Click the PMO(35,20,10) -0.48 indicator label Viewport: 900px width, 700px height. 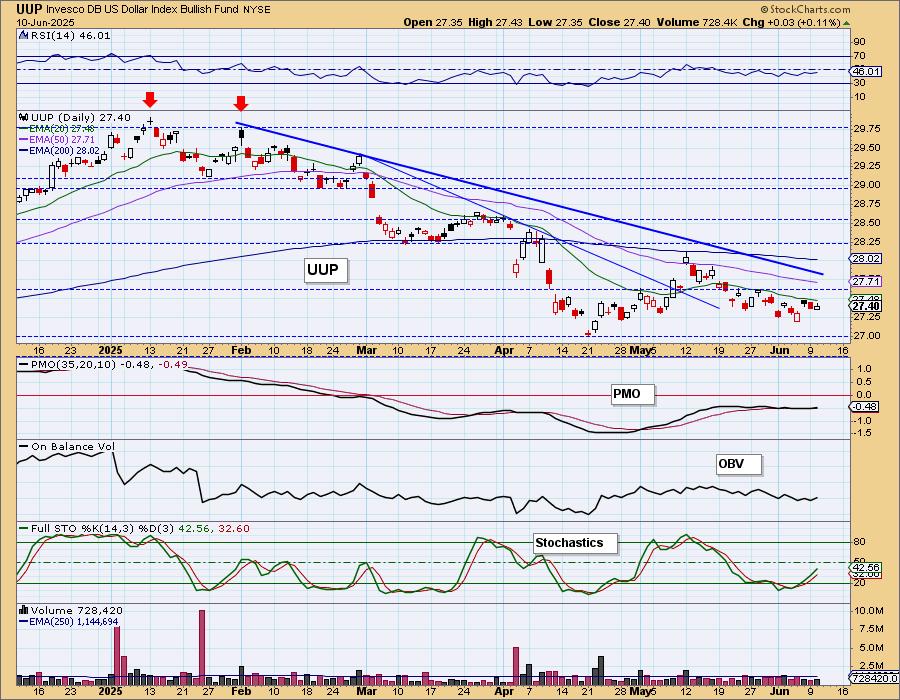pos(101,364)
